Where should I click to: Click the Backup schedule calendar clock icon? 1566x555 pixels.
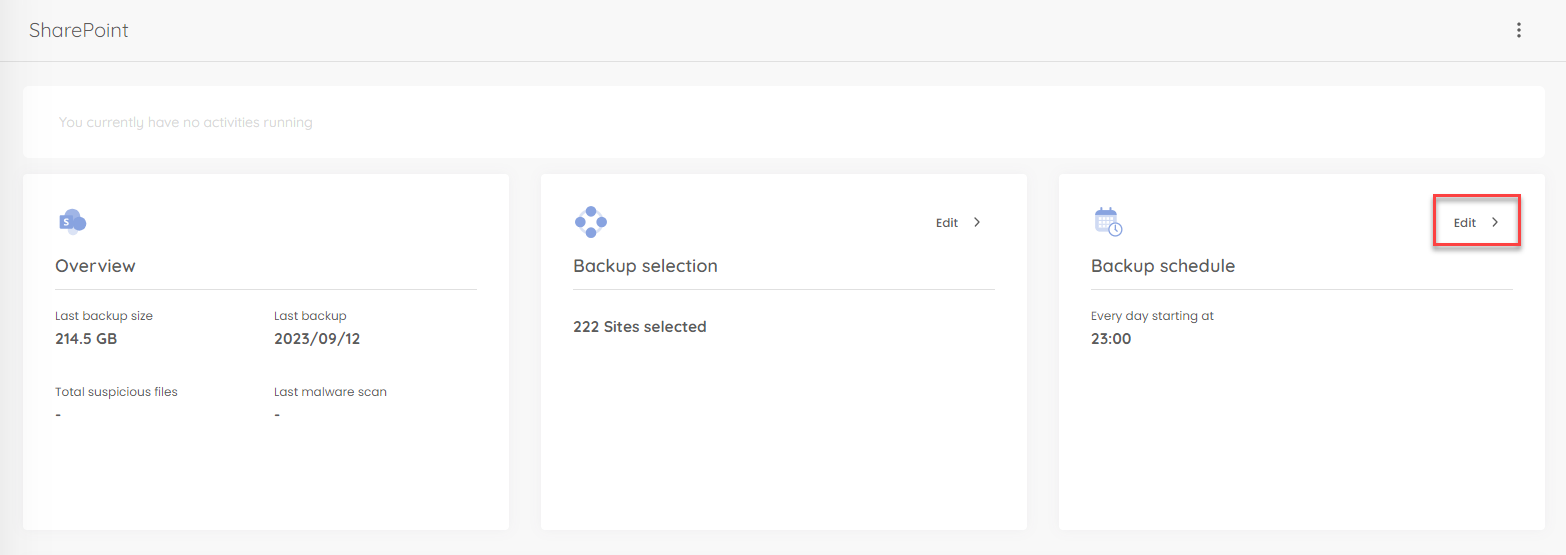pyautogui.click(x=1108, y=222)
